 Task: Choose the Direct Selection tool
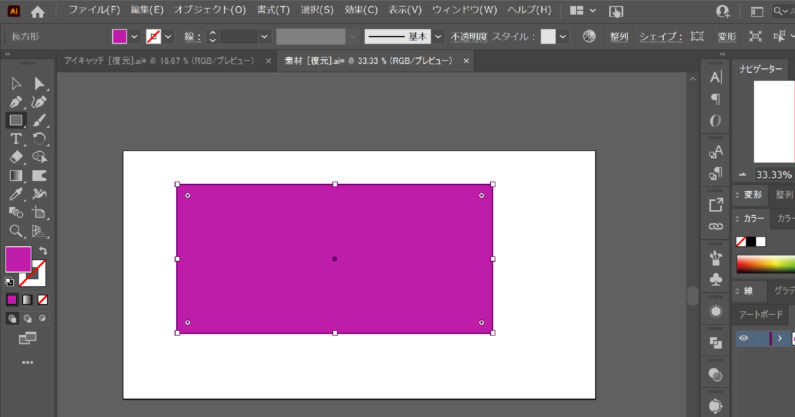click(39, 84)
